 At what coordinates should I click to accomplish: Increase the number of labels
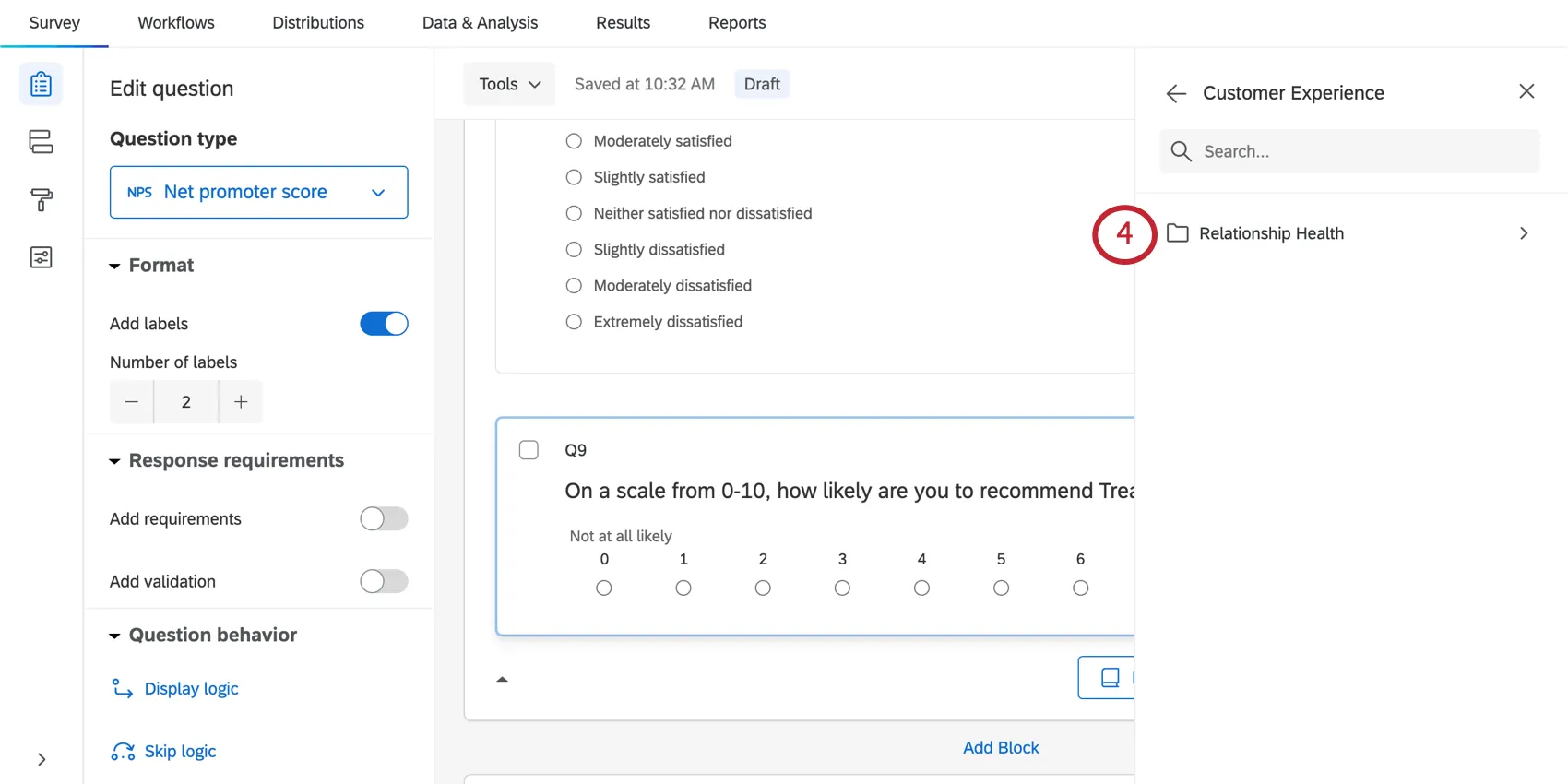click(x=241, y=402)
